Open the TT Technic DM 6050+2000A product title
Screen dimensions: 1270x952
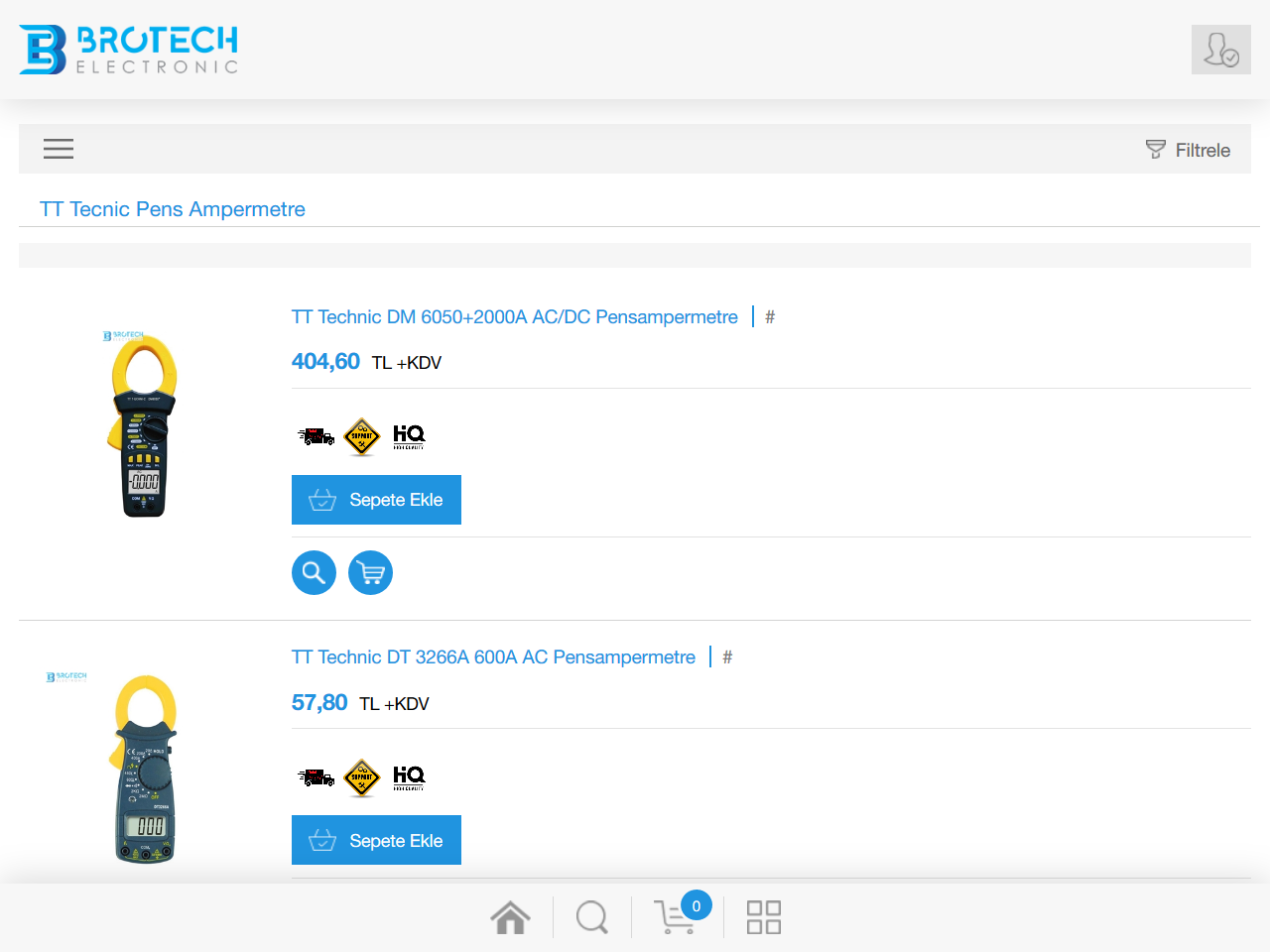click(x=514, y=317)
